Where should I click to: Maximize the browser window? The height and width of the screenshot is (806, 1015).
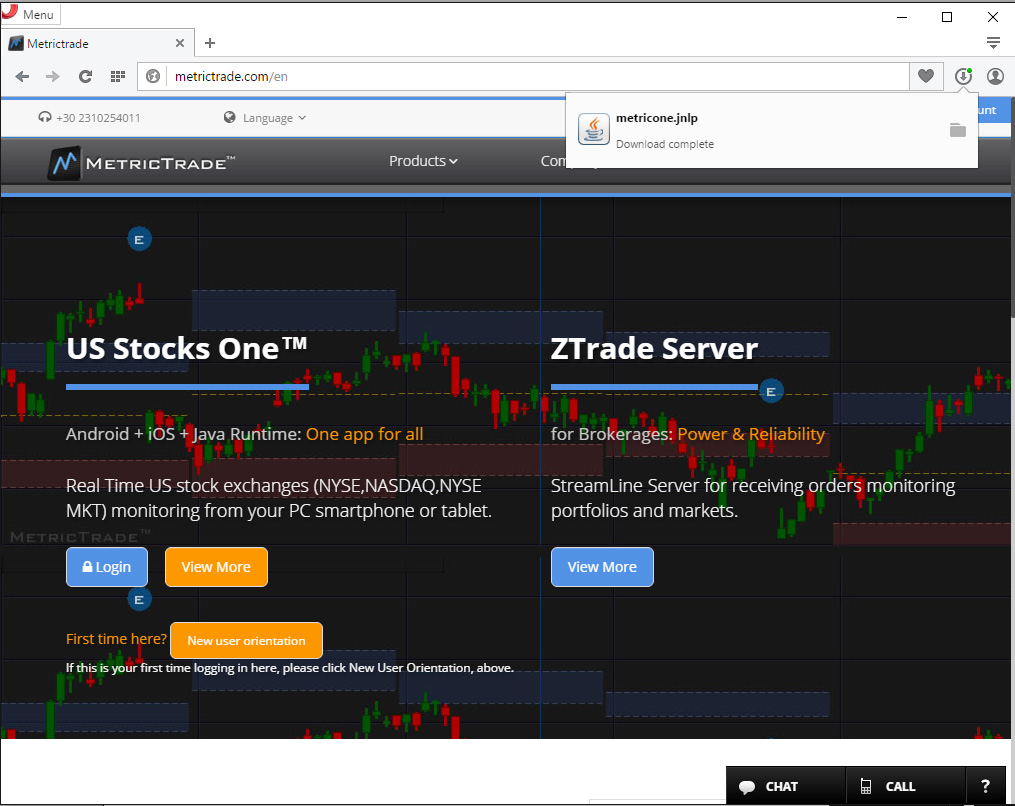click(x=947, y=17)
